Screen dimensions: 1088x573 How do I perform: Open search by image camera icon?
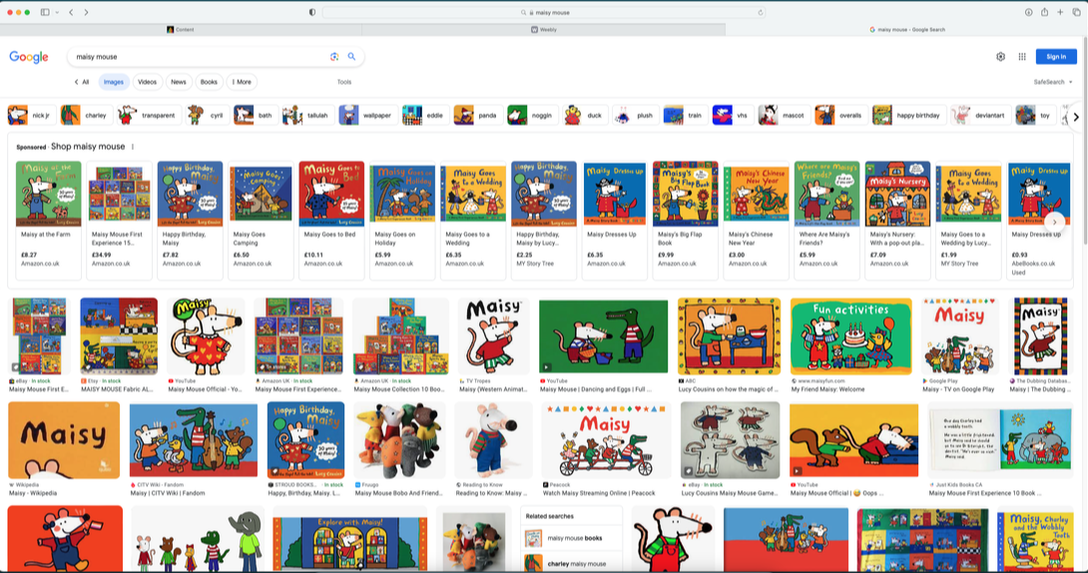(334, 57)
